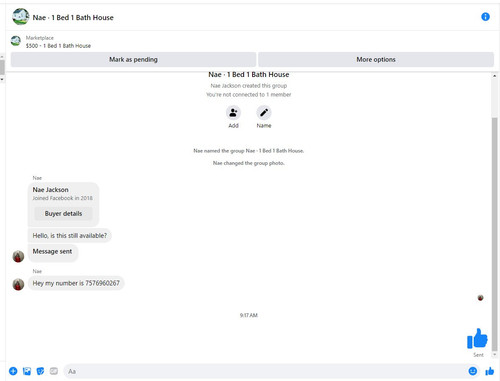The image size is (500, 381).
Task: Open the Marketplace listing thumbnail
Action: 16,41
